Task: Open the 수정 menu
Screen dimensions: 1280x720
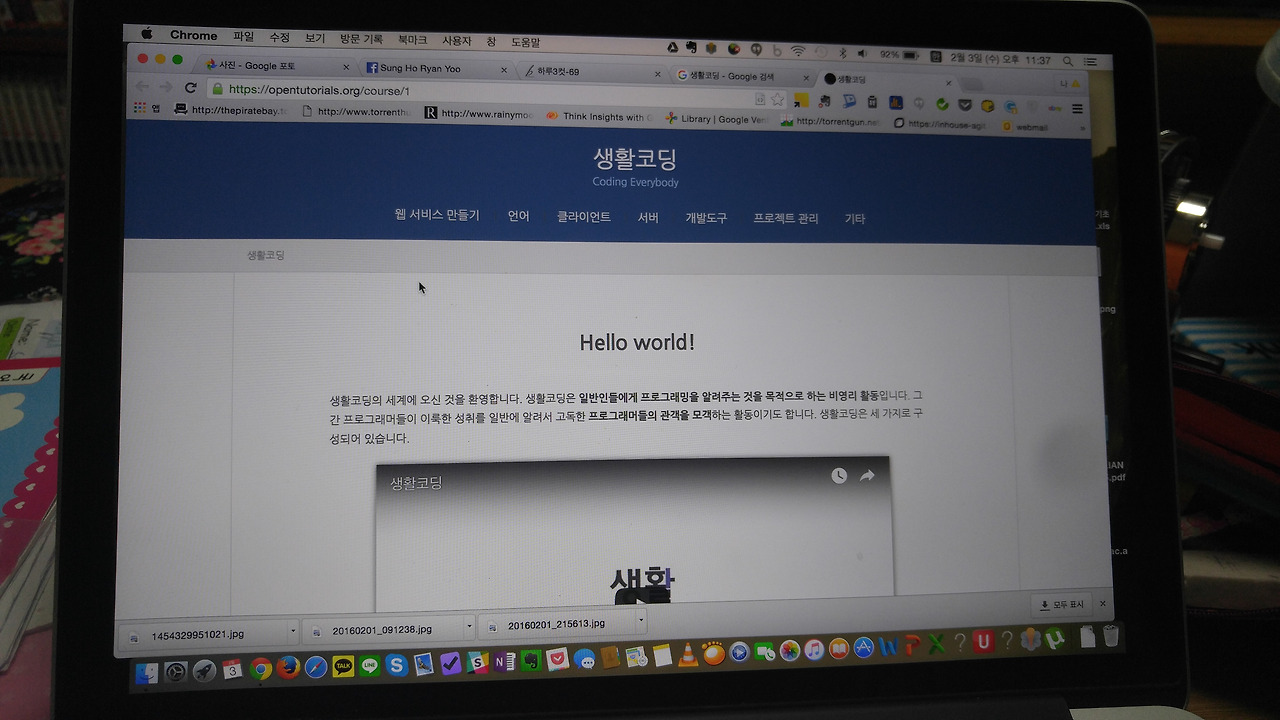Action: (279, 37)
